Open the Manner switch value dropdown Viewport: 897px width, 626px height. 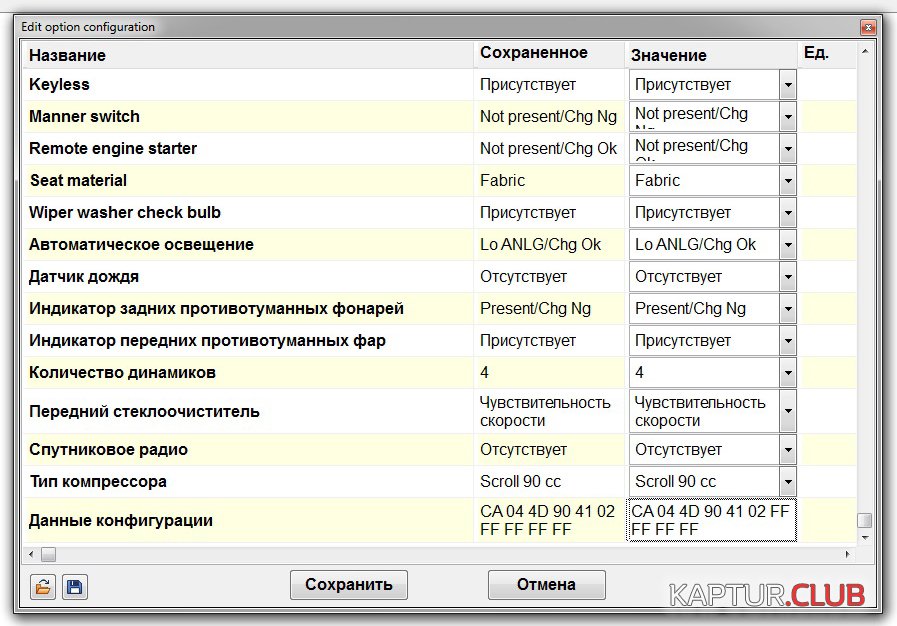pyautogui.click(x=788, y=117)
